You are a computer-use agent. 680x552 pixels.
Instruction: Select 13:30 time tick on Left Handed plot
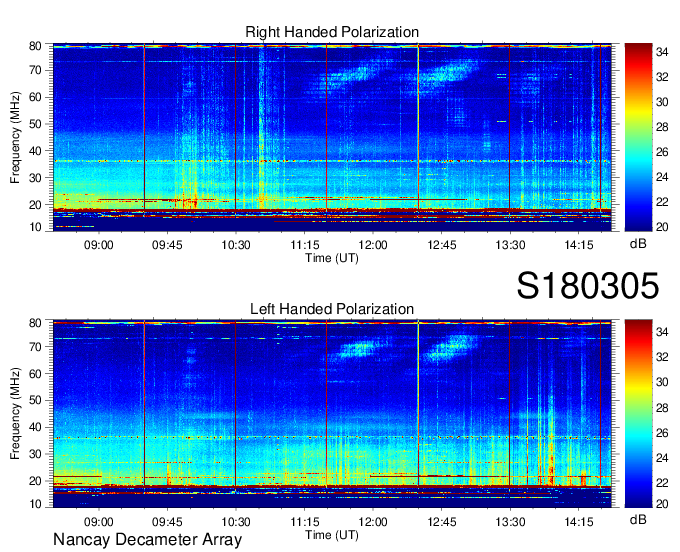pyautogui.click(x=510, y=522)
